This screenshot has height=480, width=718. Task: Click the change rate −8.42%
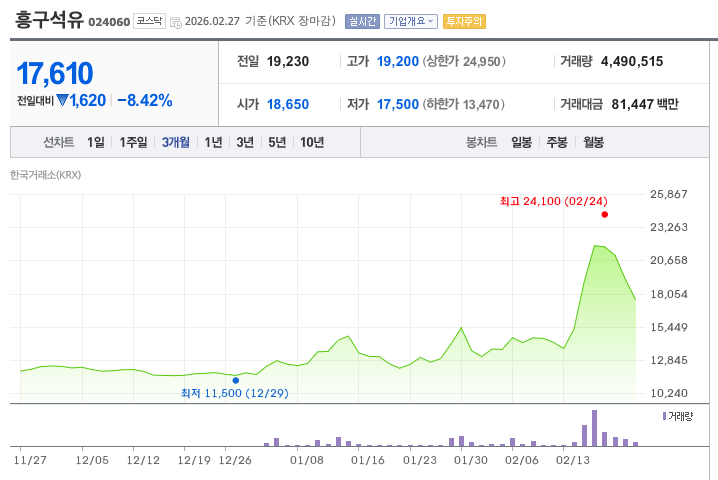click(x=145, y=100)
